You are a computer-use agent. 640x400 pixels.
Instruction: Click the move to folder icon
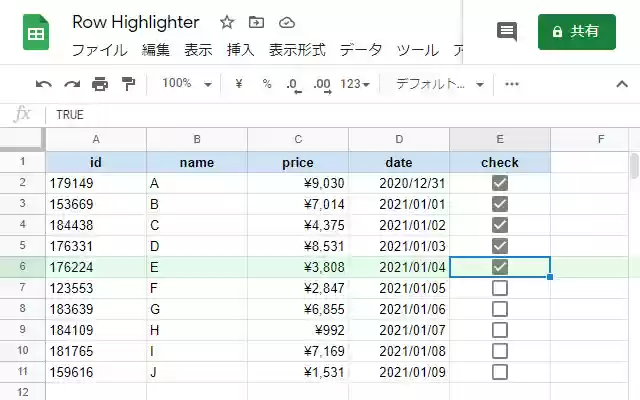[256, 22]
